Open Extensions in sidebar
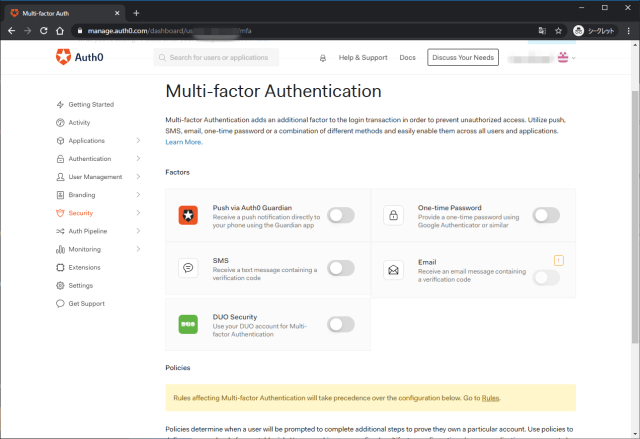Screen dimensions: 640x439 click(84, 267)
